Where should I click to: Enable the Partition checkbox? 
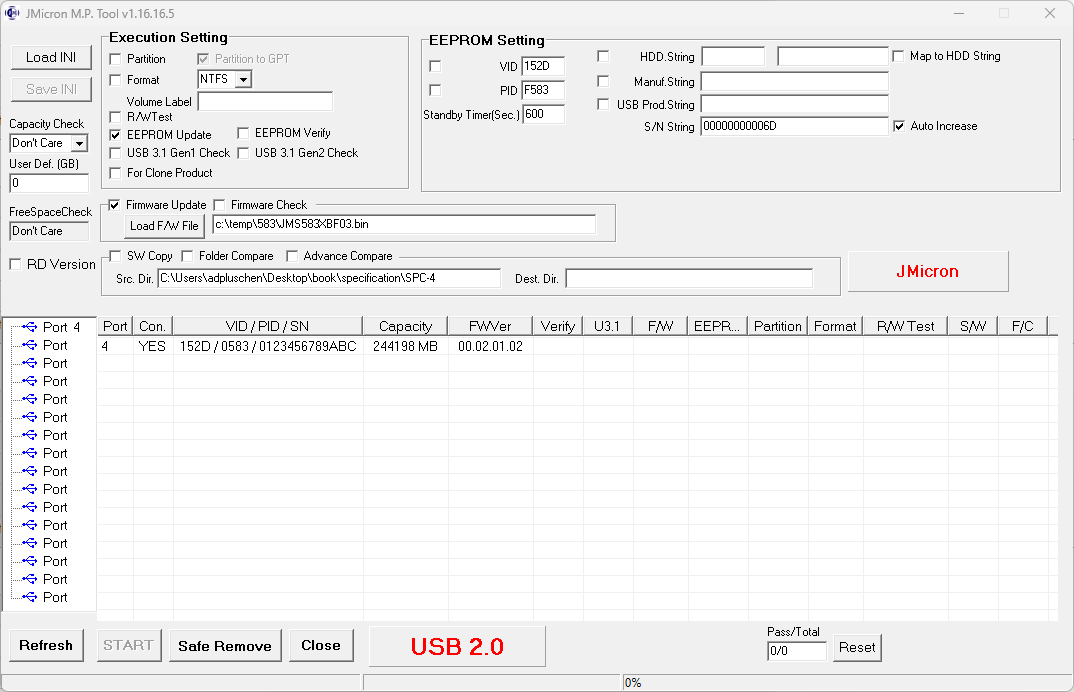[x=115, y=59]
